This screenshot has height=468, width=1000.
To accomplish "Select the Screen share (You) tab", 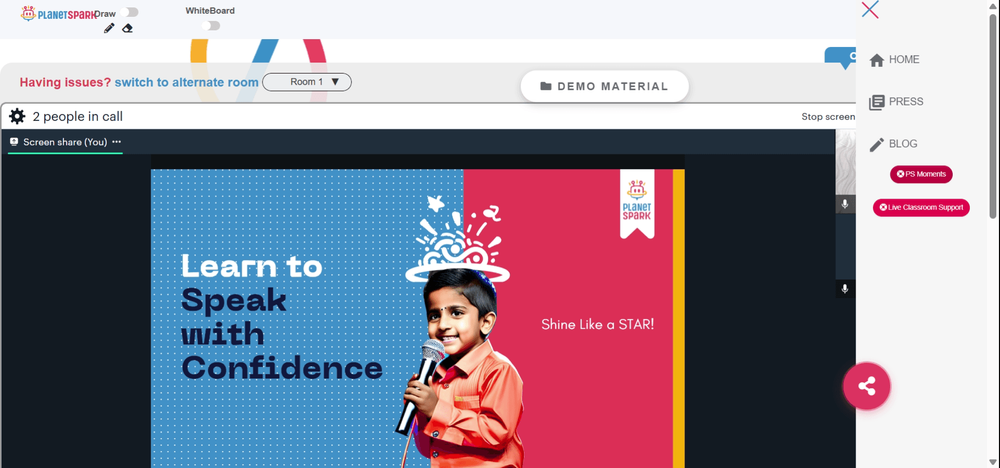I will [65, 142].
